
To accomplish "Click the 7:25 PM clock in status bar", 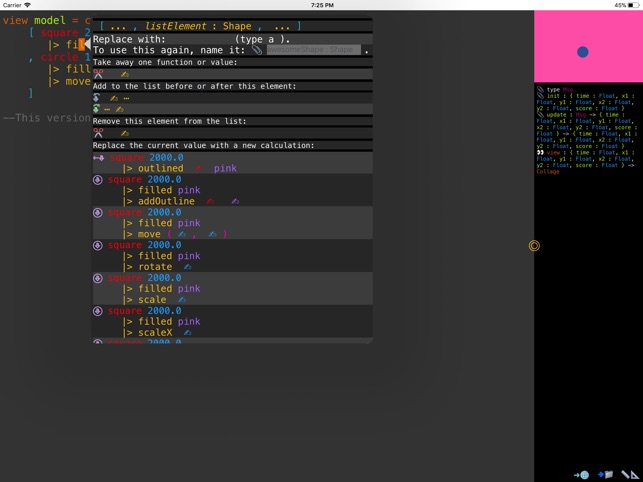I will (x=322, y=5).
